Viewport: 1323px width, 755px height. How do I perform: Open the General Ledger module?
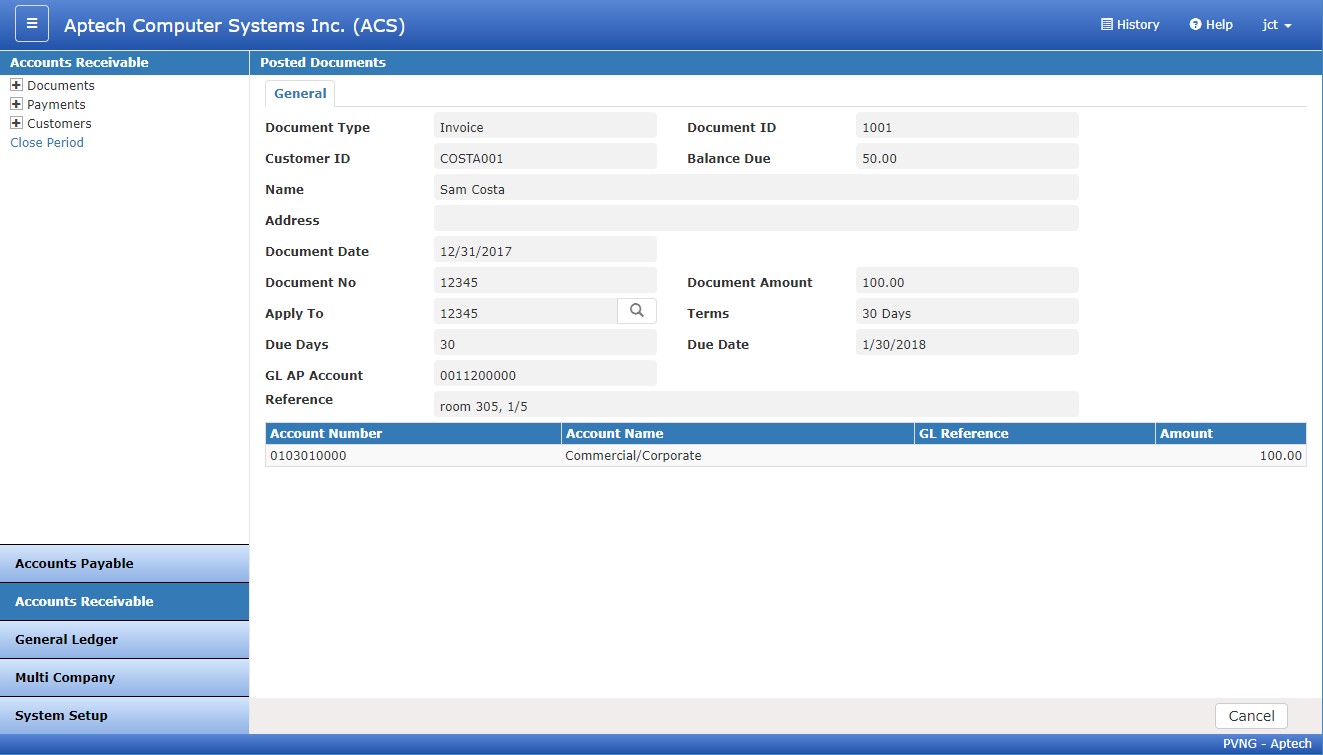coord(124,639)
